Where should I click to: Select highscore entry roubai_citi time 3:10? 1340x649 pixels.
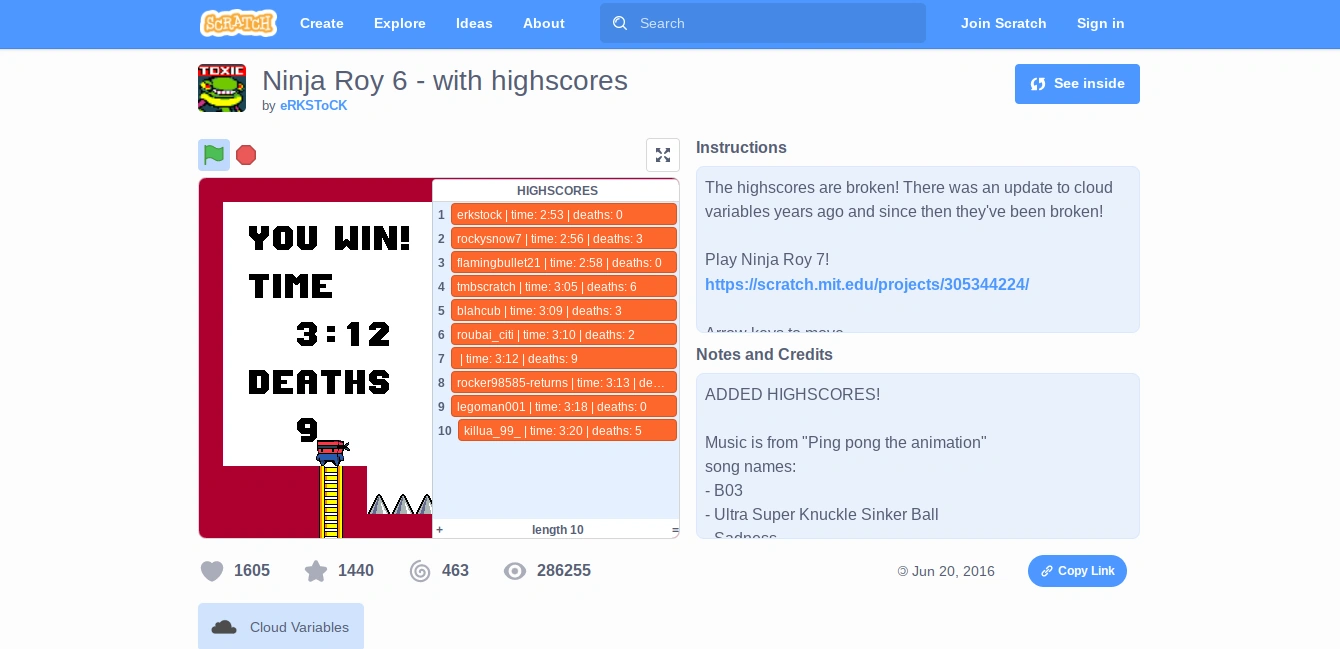tap(564, 335)
